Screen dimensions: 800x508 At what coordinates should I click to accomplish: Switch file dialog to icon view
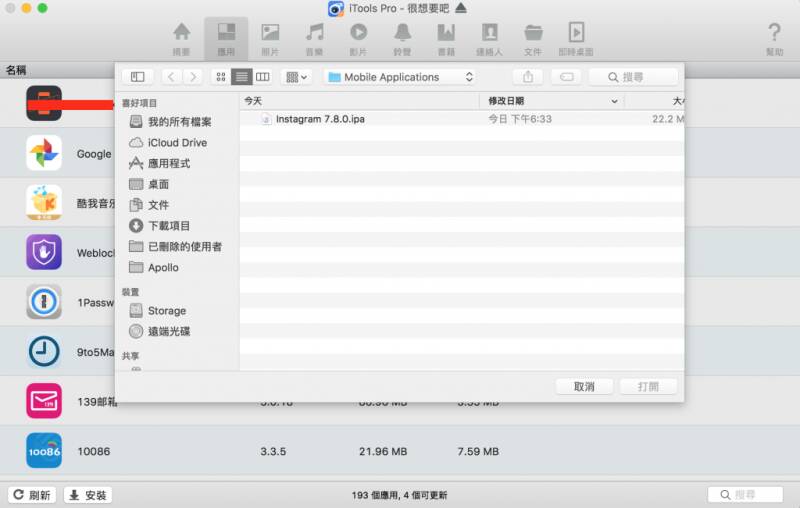pyautogui.click(x=220, y=77)
